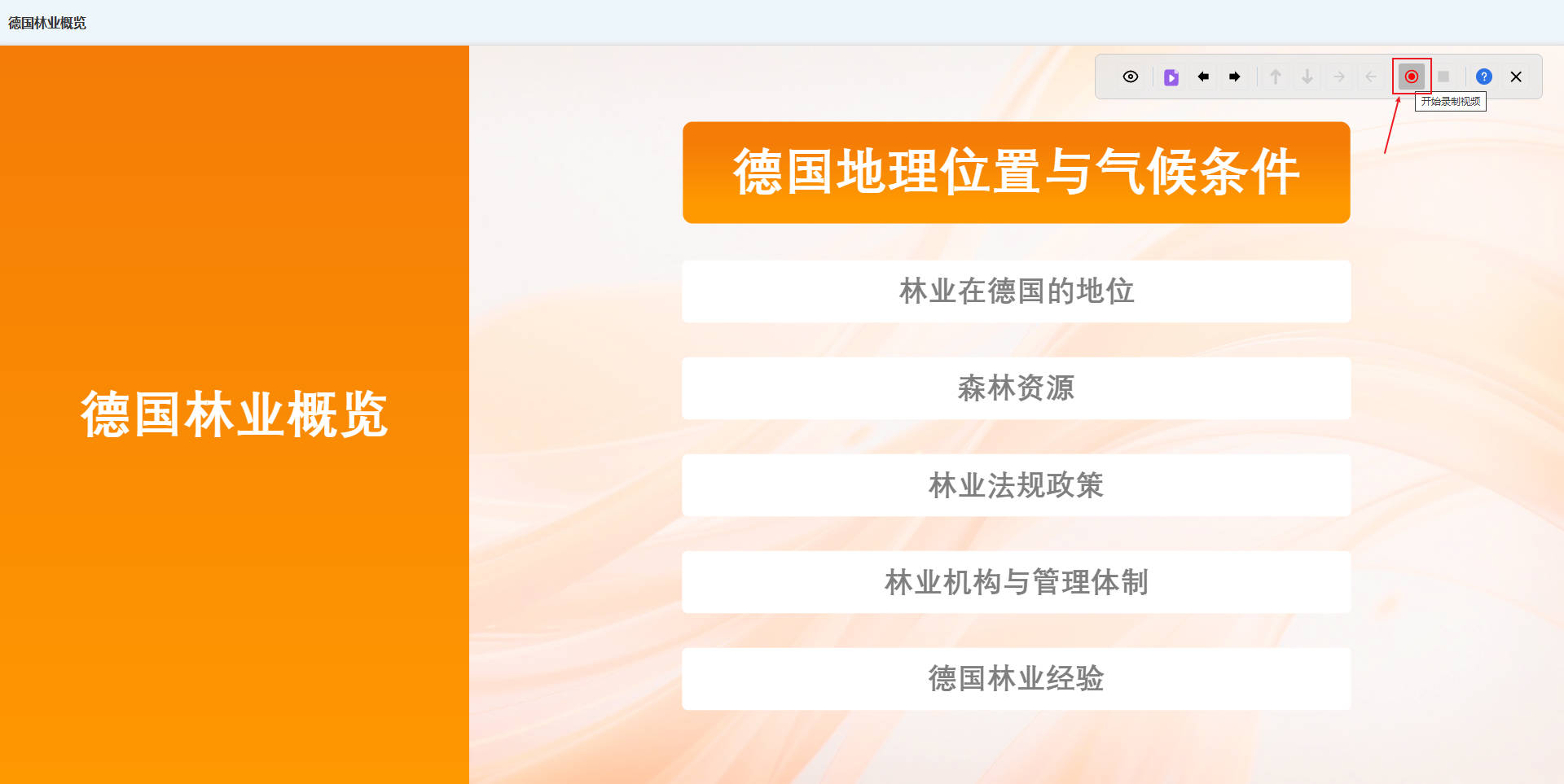Open help via blue question mark icon
Screen dimensions: 1564x784
(1484, 77)
